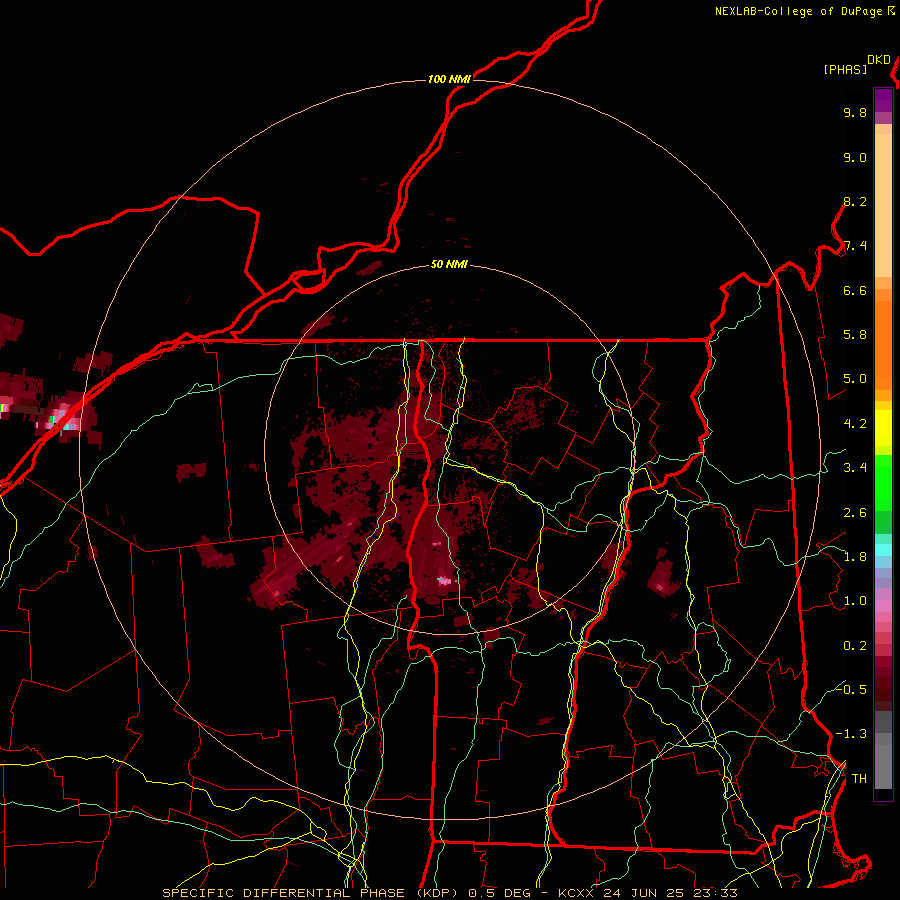
Task: Click the 1.8 legend value
Action: click(855, 557)
